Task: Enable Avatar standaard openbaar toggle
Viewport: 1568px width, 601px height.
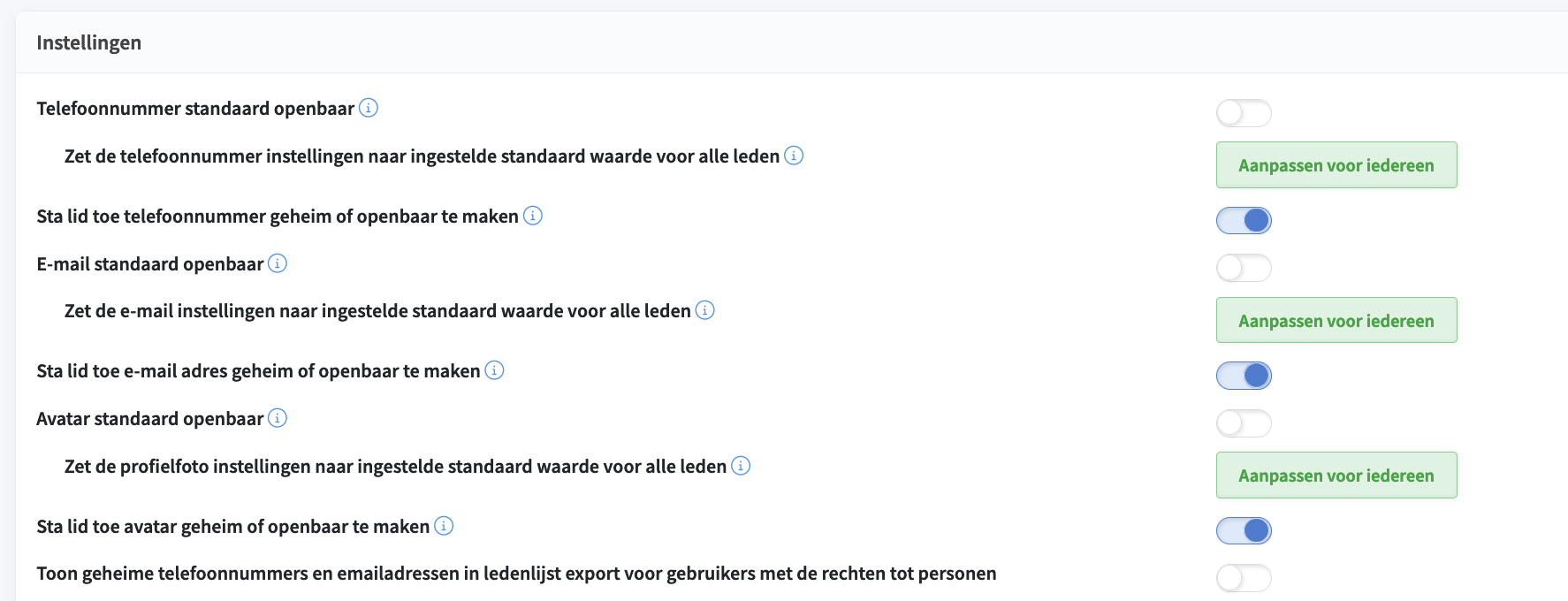Action: click(x=1244, y=423)
